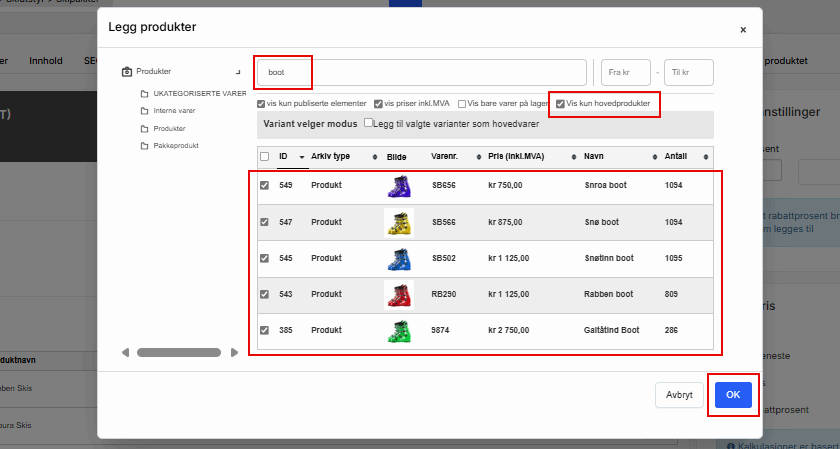Check 'Legg til valgte varianter som hovedvarer'

pos(369,123)
